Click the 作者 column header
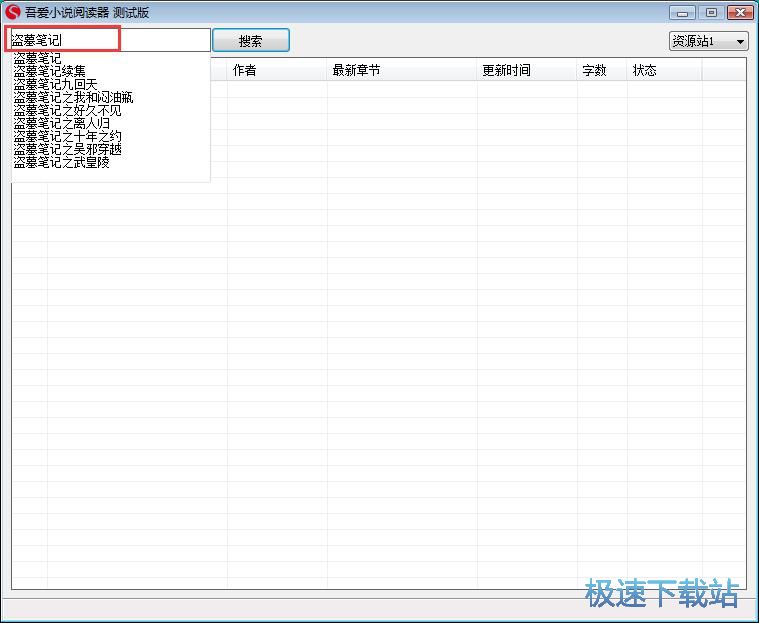 point(277,70)
